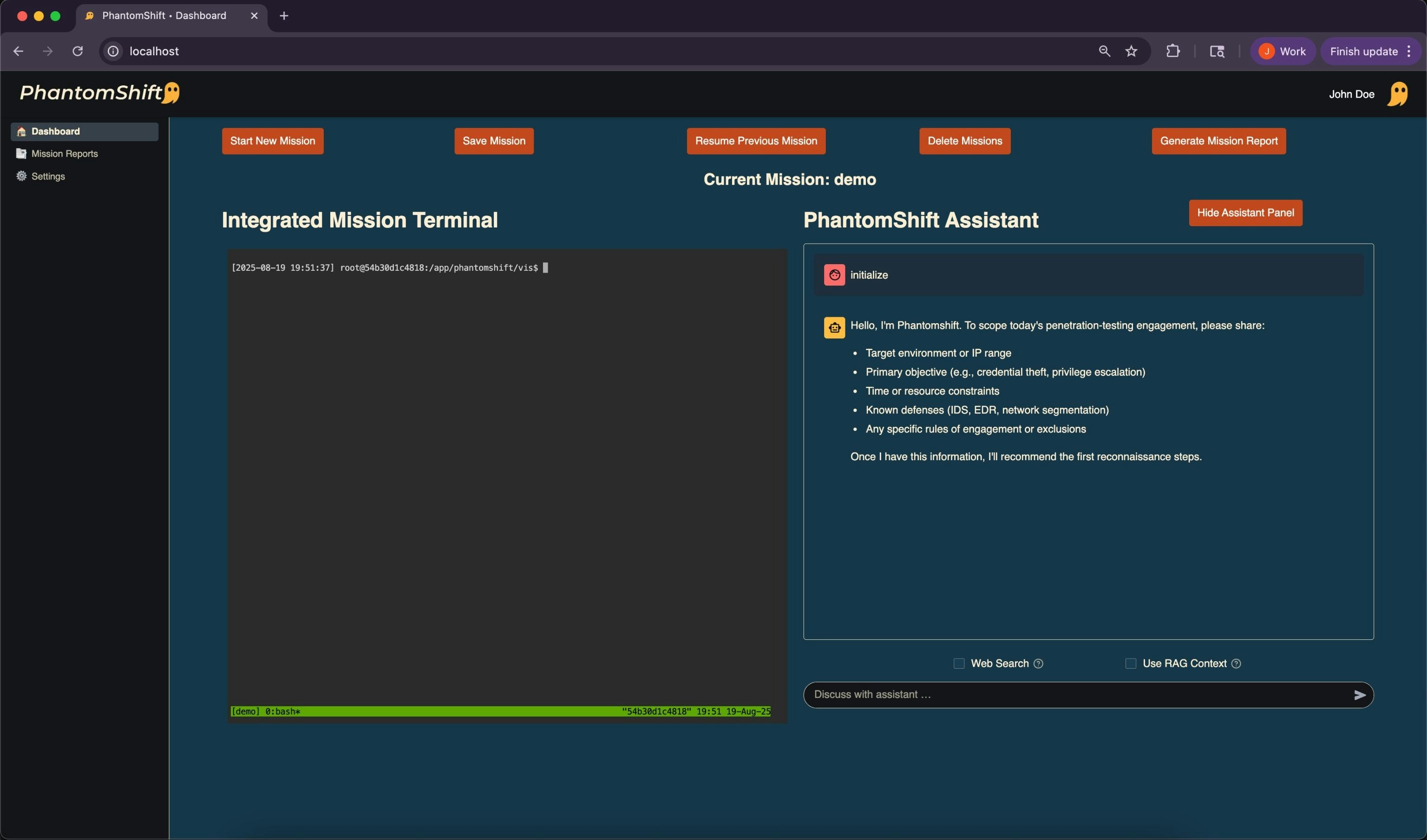This screenshot has width=1427, height=840.
Task: Open the Dashboard sidebar item
Action: click(x=85, y=131)
